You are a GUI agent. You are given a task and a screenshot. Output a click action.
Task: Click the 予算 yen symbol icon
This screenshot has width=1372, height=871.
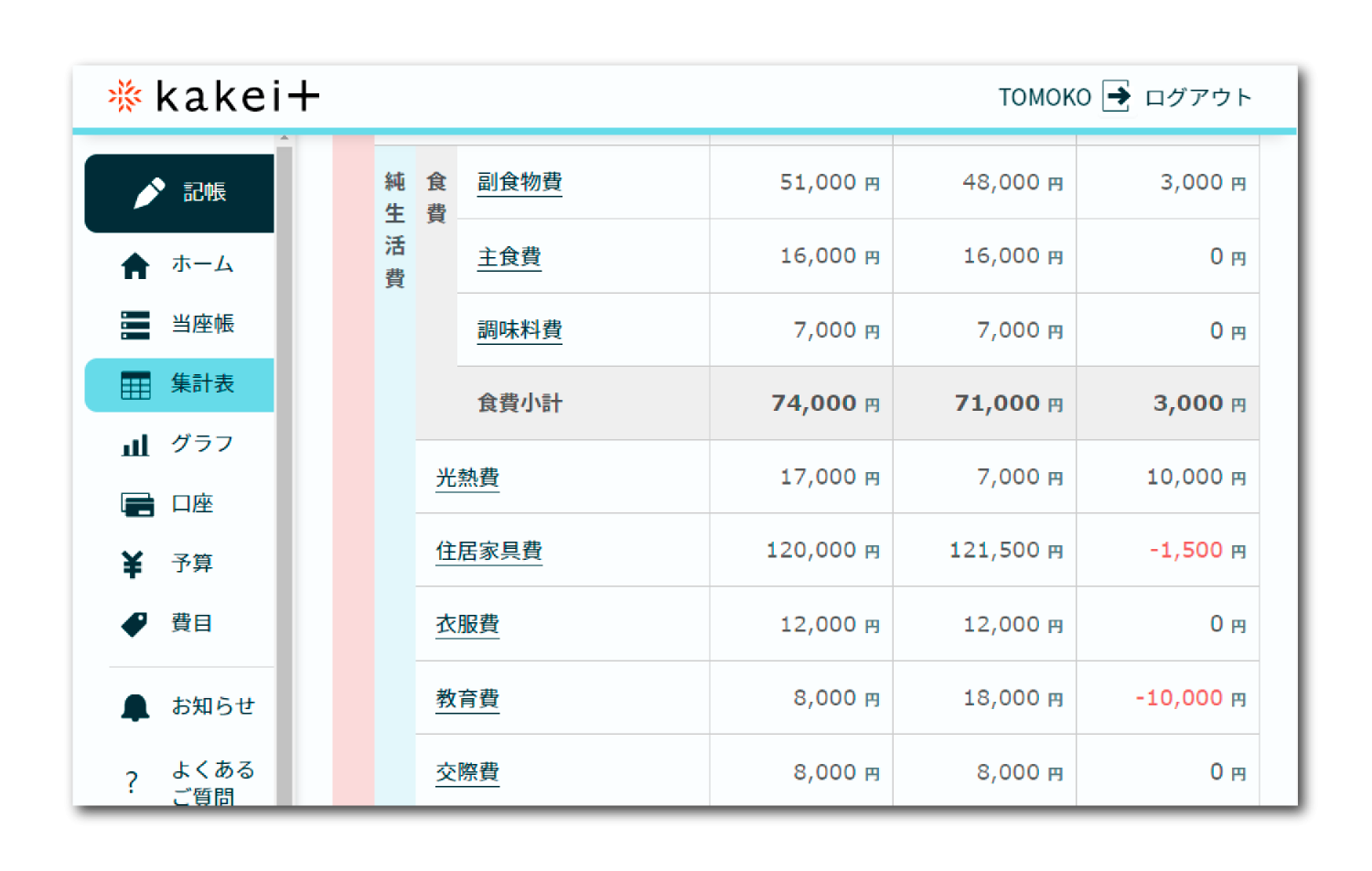pos(133,565)
